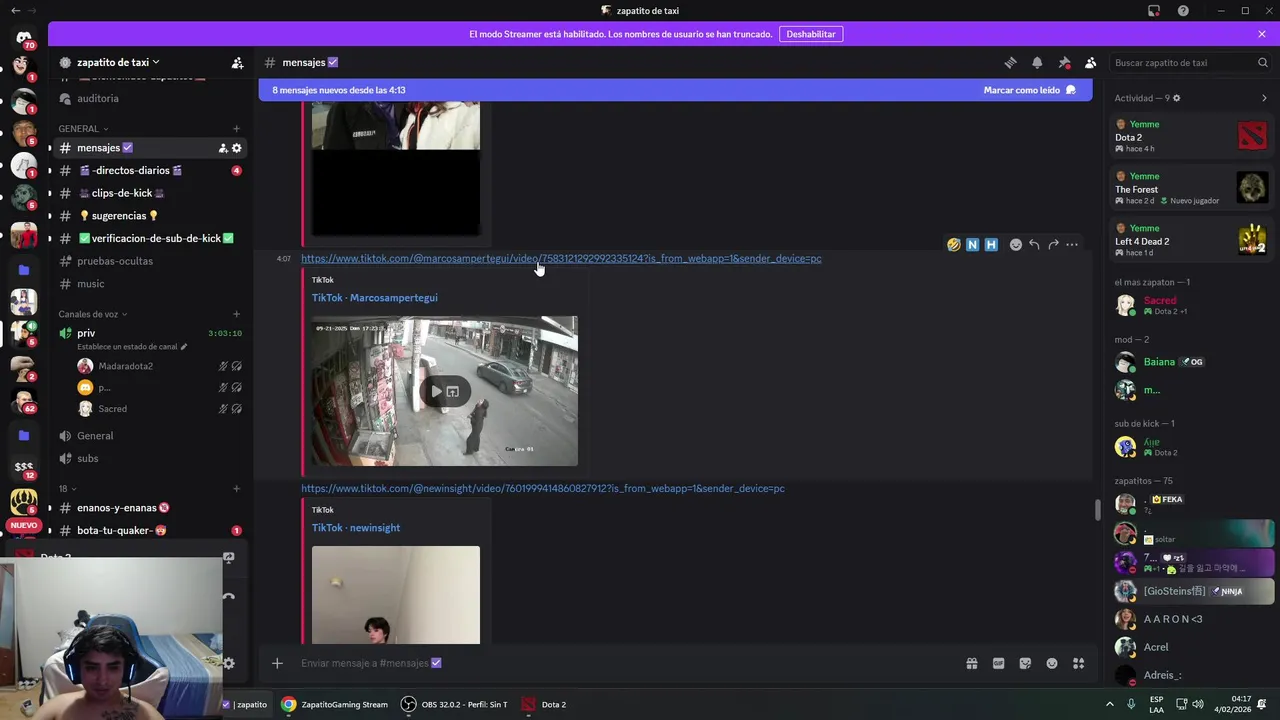Expand the Actividad panel chevron
Screen dimensions: 1280x720
pyautogui.click(x=1264, y=98)
